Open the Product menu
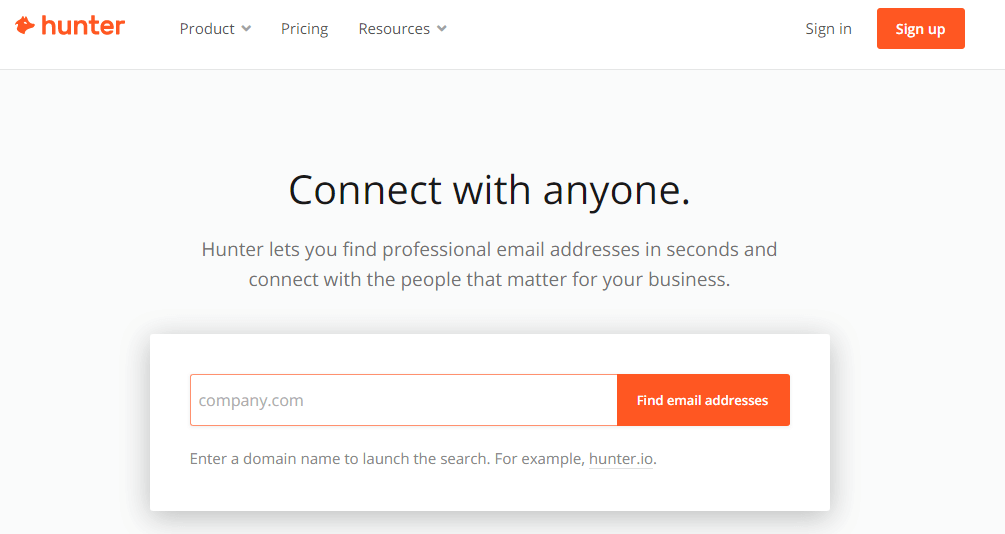This screenshot has width=1005, height=534. (x=207, y=29)
